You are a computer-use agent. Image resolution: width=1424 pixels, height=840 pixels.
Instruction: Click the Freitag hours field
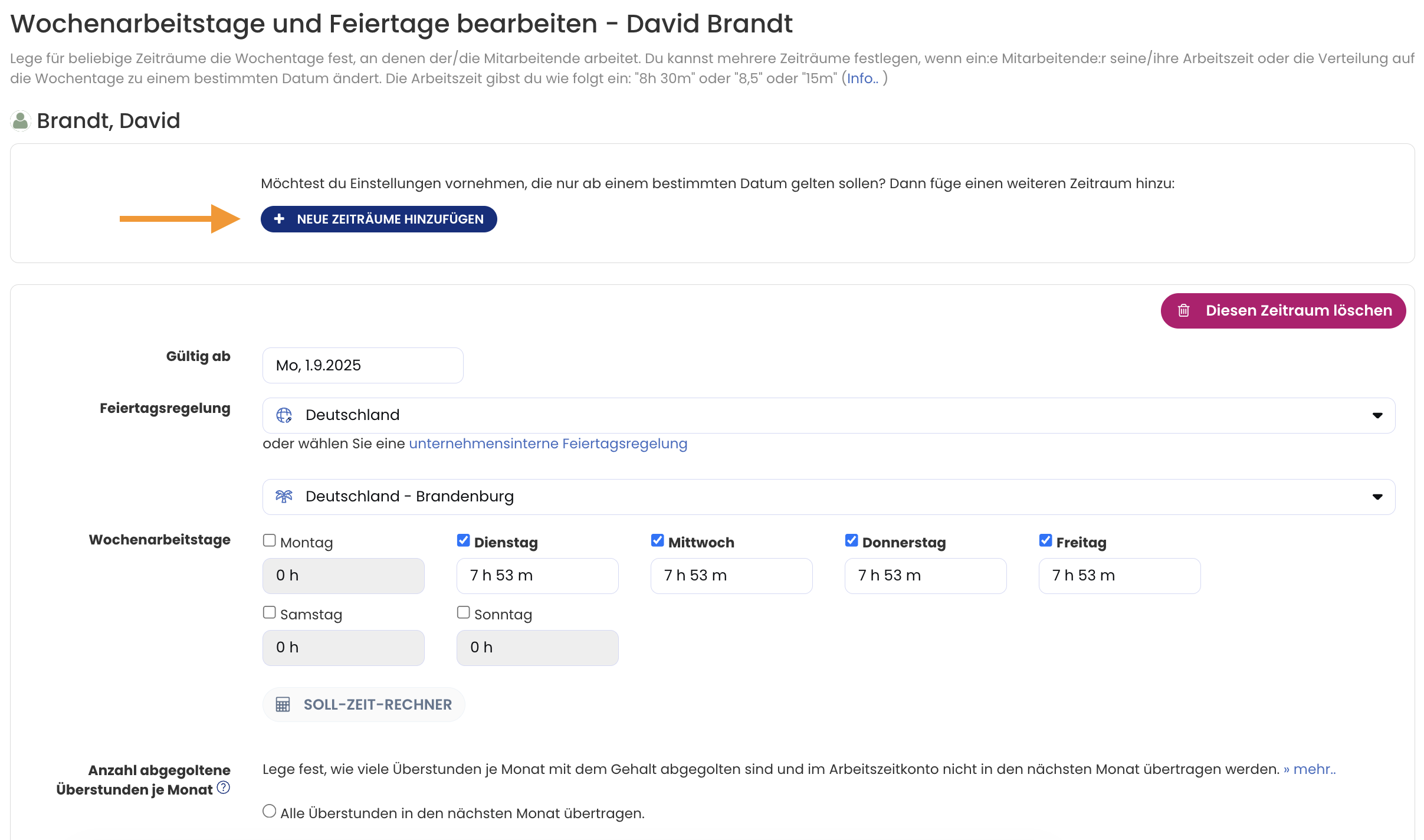[x=1120, y=576]
